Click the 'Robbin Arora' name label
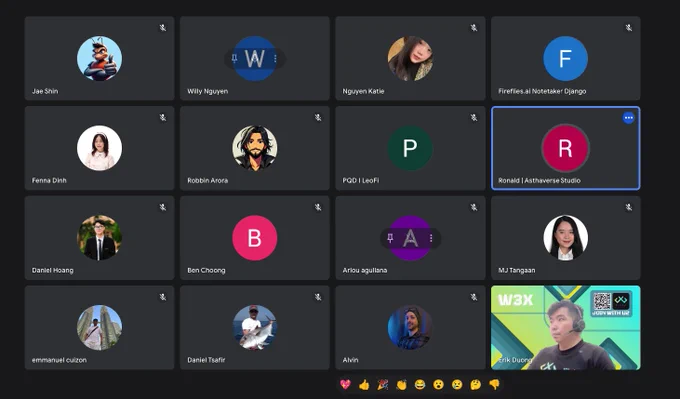 click(207, 180)
